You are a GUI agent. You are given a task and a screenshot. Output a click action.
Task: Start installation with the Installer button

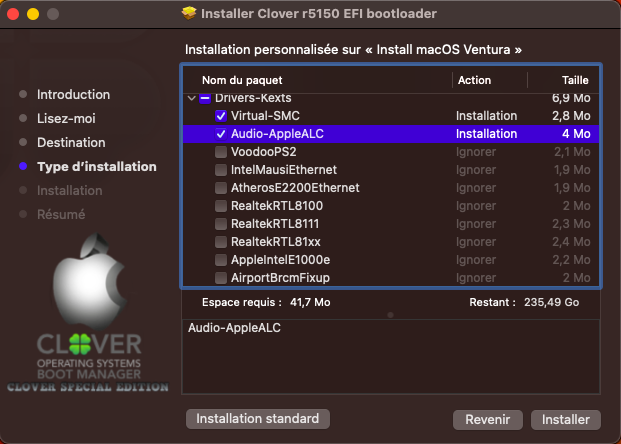[x=566, y=419]
